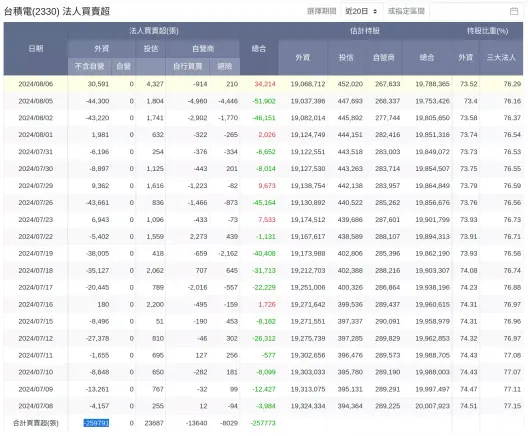Click date 2024/07/09 row
Screen dimensions: 528x436
coord(36,390)
